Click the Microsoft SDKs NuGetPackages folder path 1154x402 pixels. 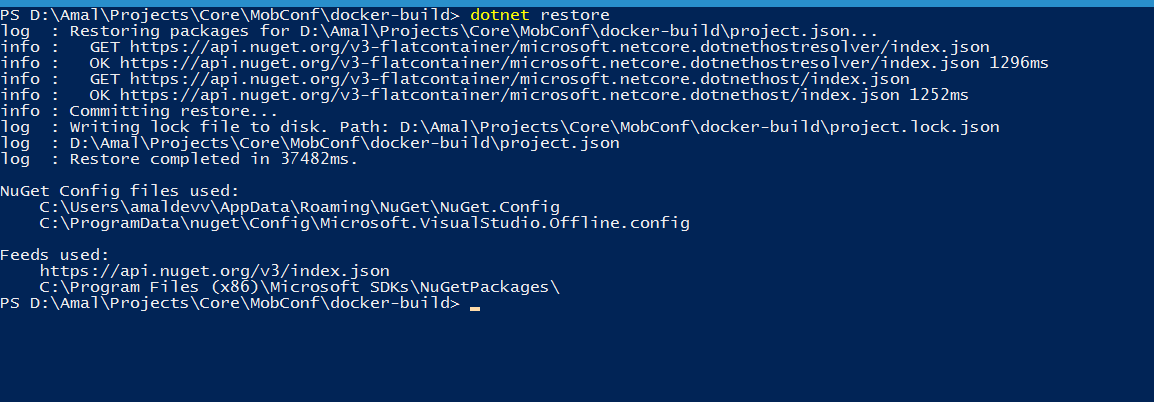pyautogui.click(x=299, y=287)
